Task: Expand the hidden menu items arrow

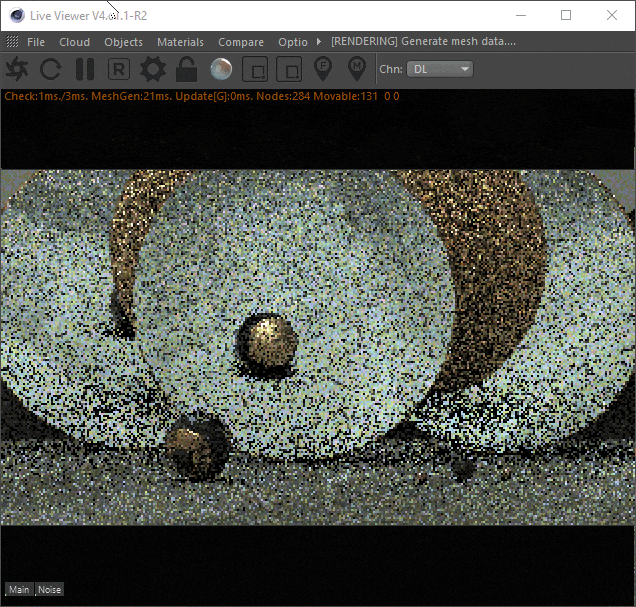Action: click(x=319, y=42)
